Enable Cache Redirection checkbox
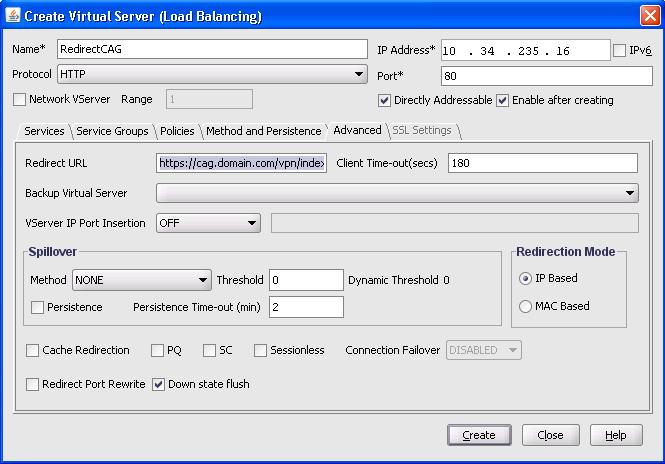Screen dimensions: 665x464 pyautogui.click(x=34, y=350)
